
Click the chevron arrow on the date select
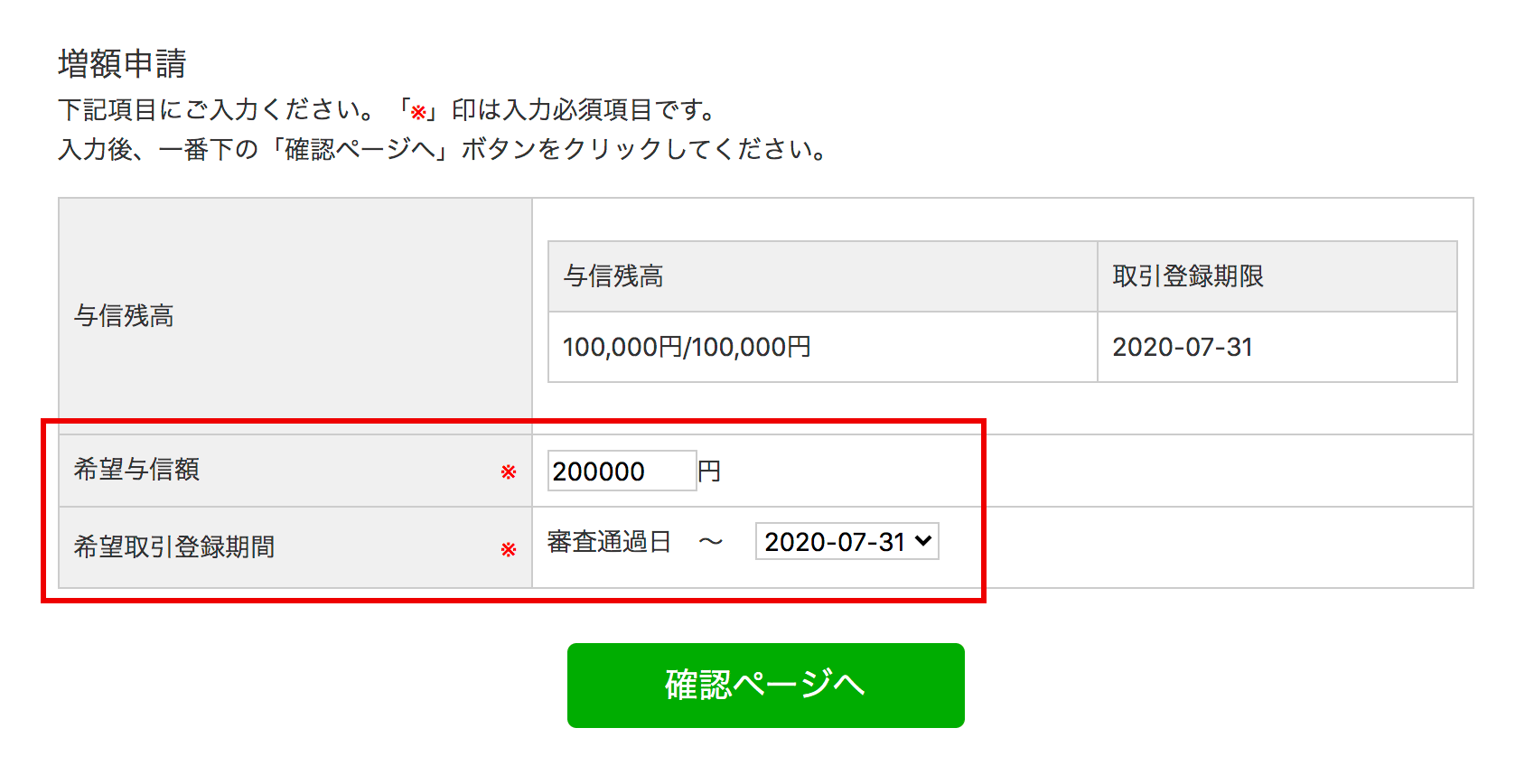[x=922, y=541]
